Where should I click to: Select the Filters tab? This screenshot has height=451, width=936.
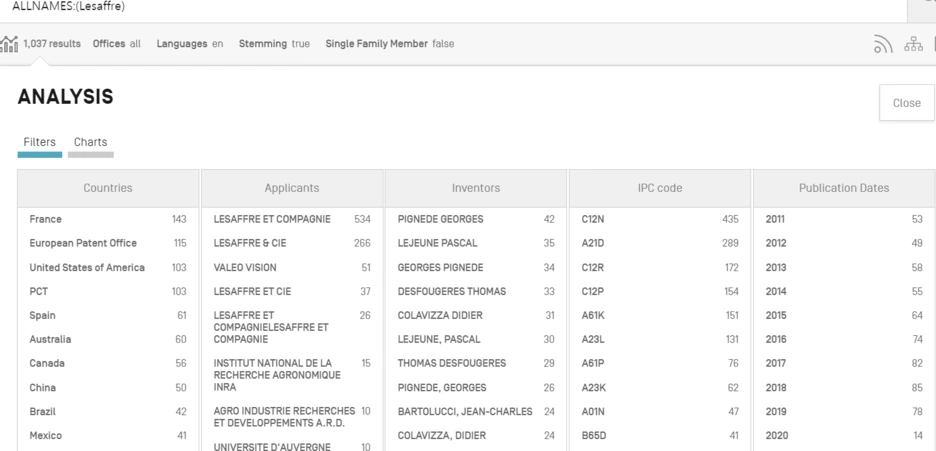[x=39, y=142]
